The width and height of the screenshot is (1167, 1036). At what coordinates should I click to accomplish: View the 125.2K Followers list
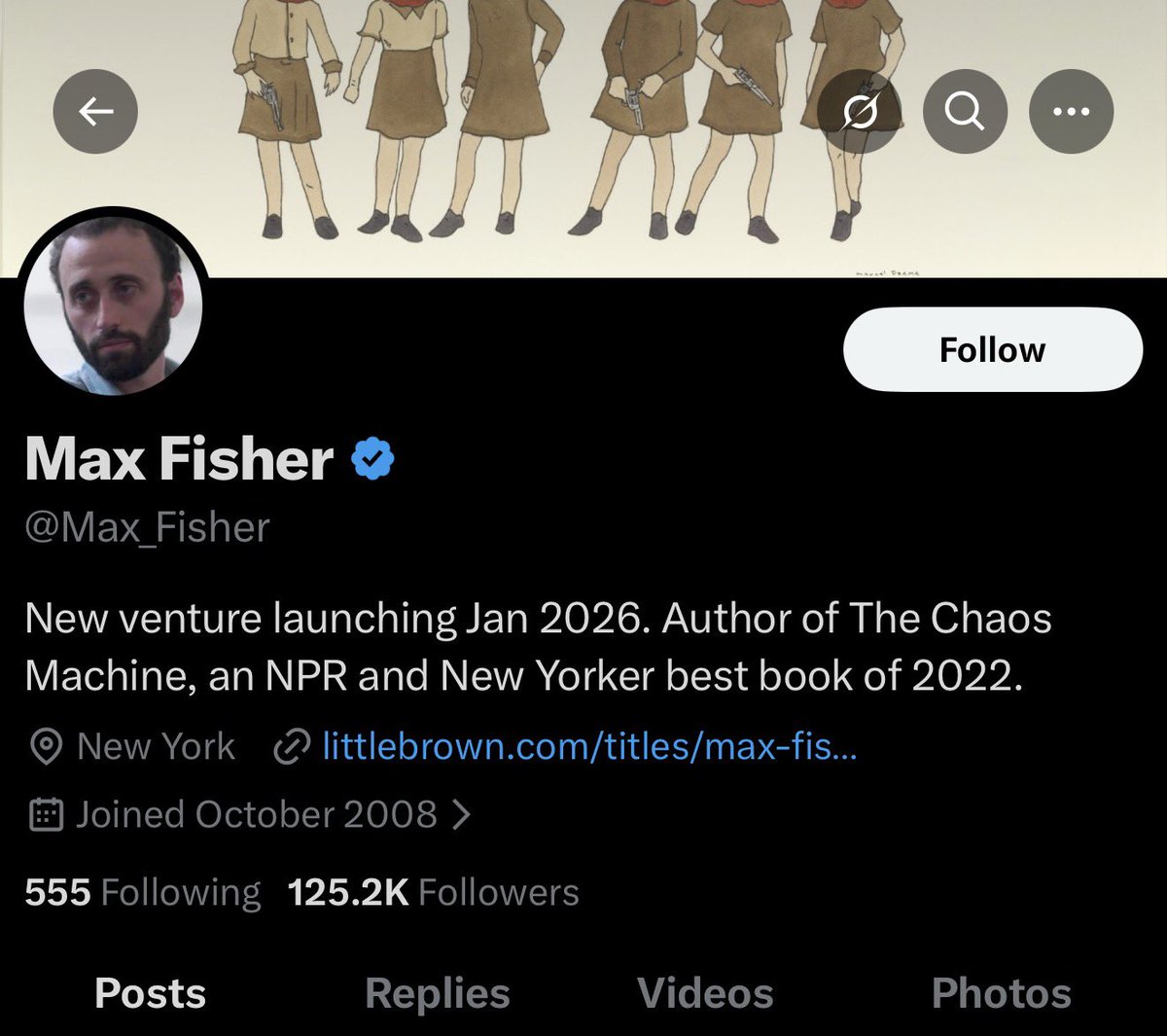click(x=434, y=892)
